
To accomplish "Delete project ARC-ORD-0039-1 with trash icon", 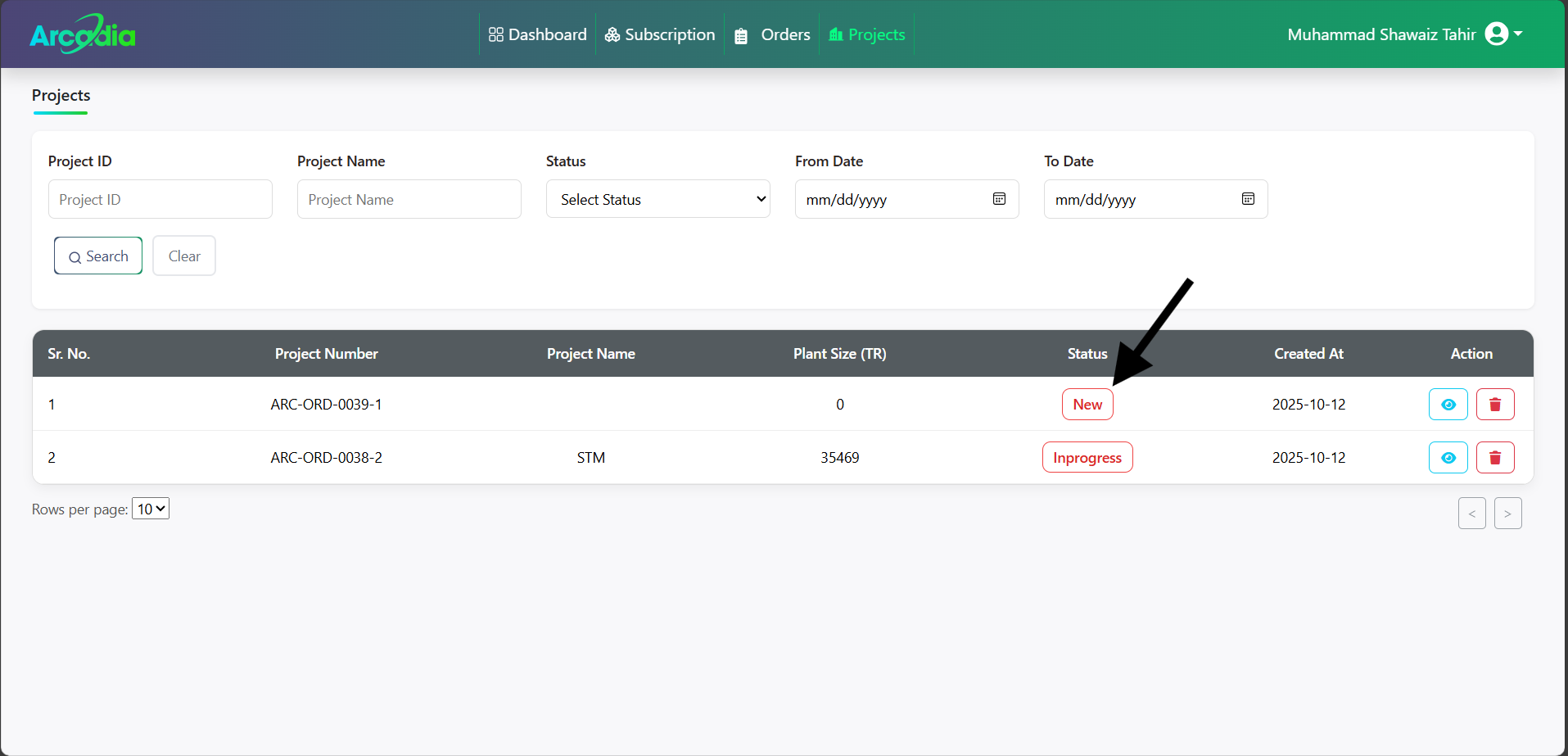I will click(x=1494, y=405).
